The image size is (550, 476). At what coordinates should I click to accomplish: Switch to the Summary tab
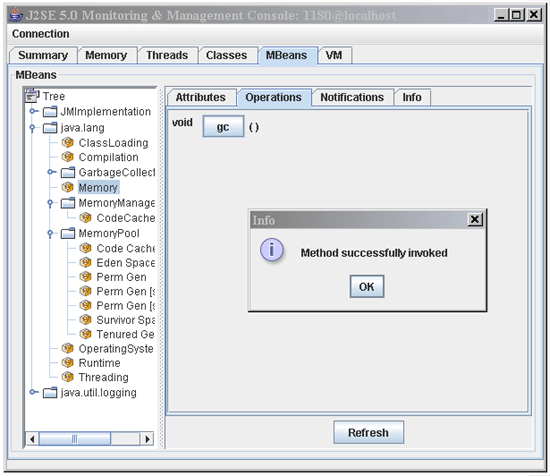pos(43,55)
